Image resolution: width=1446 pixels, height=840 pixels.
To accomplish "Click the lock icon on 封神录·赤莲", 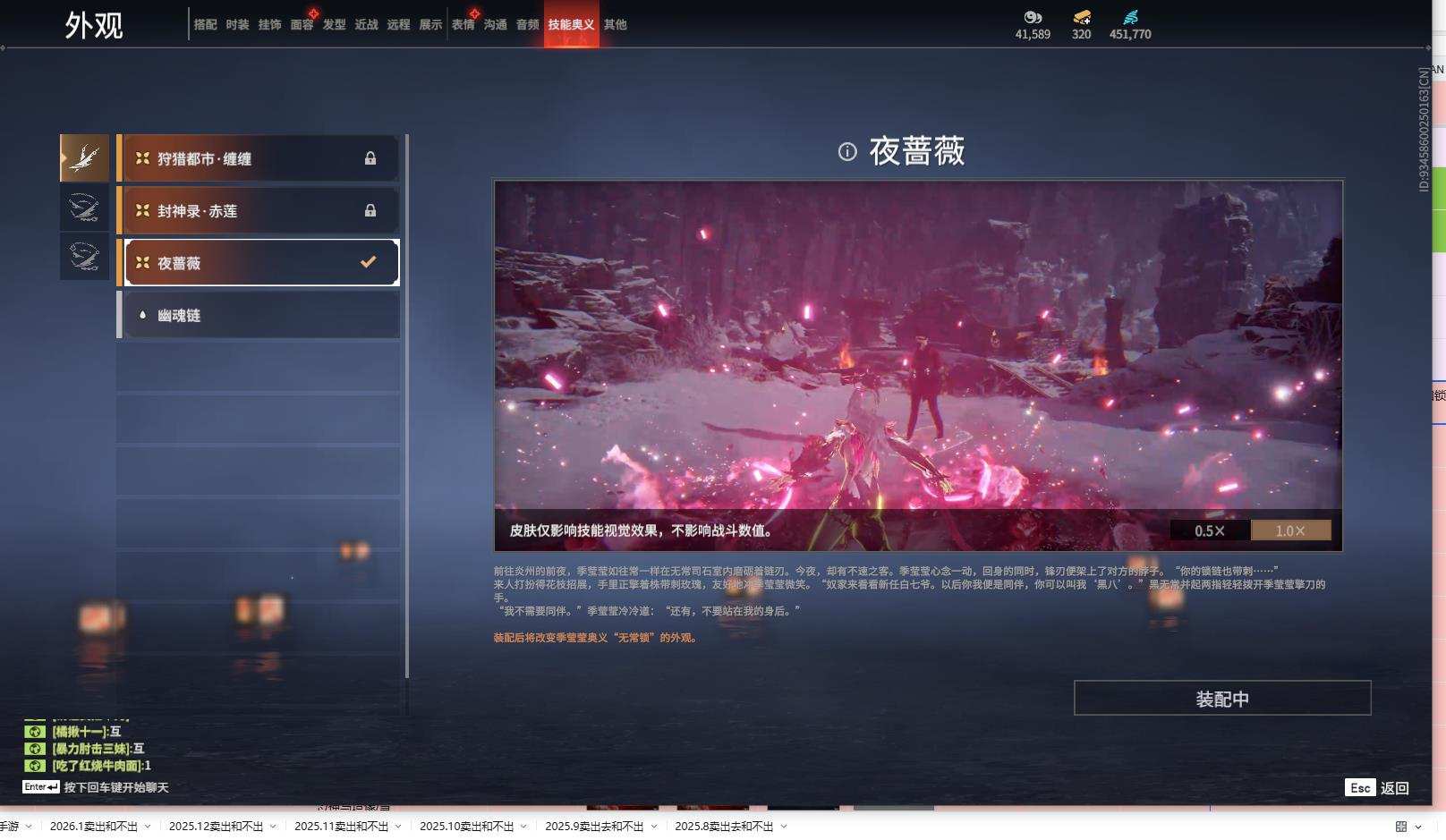I will pyautogui.click(x=369, y=210).
